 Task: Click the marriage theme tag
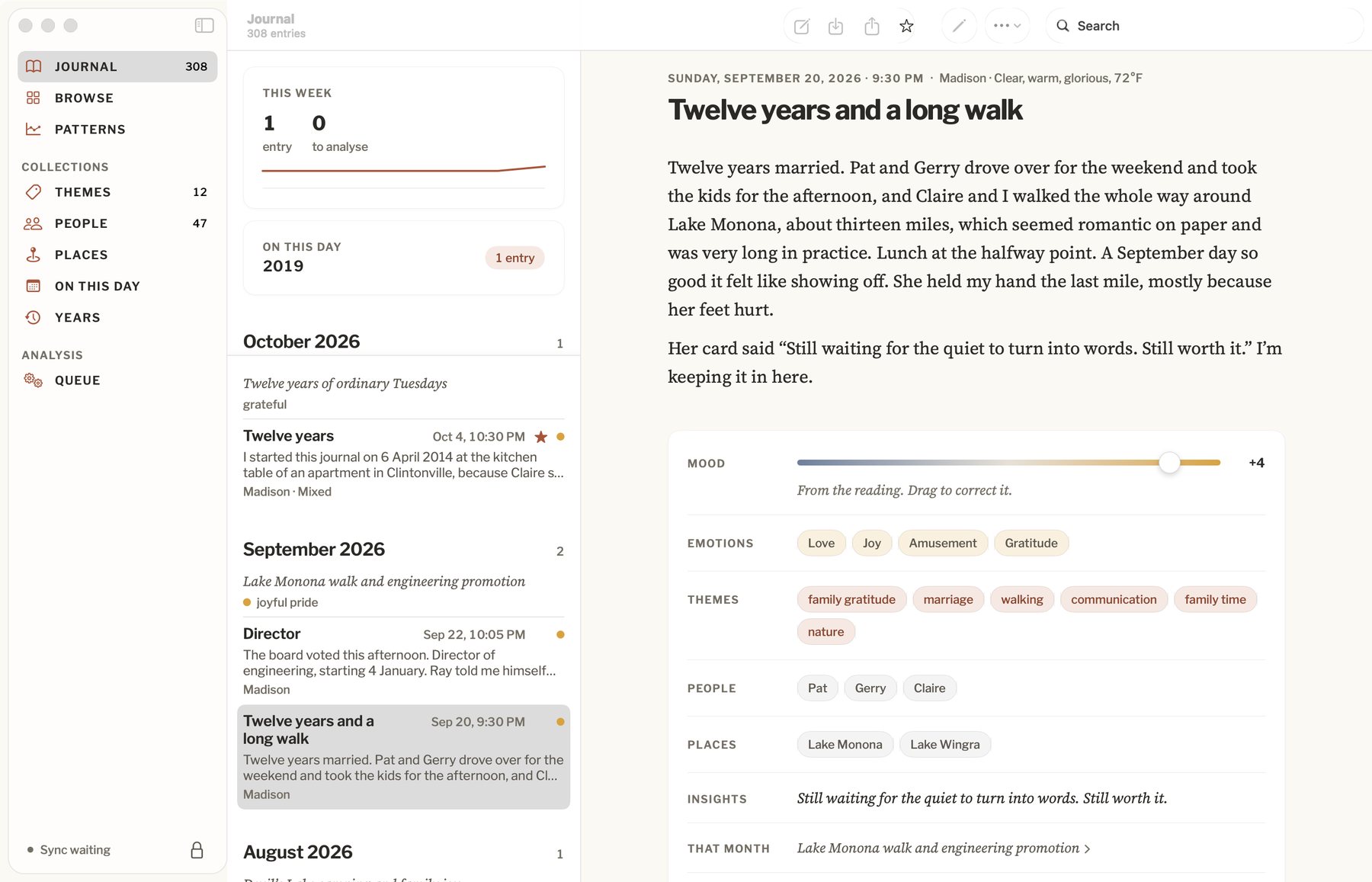[947, 599]
